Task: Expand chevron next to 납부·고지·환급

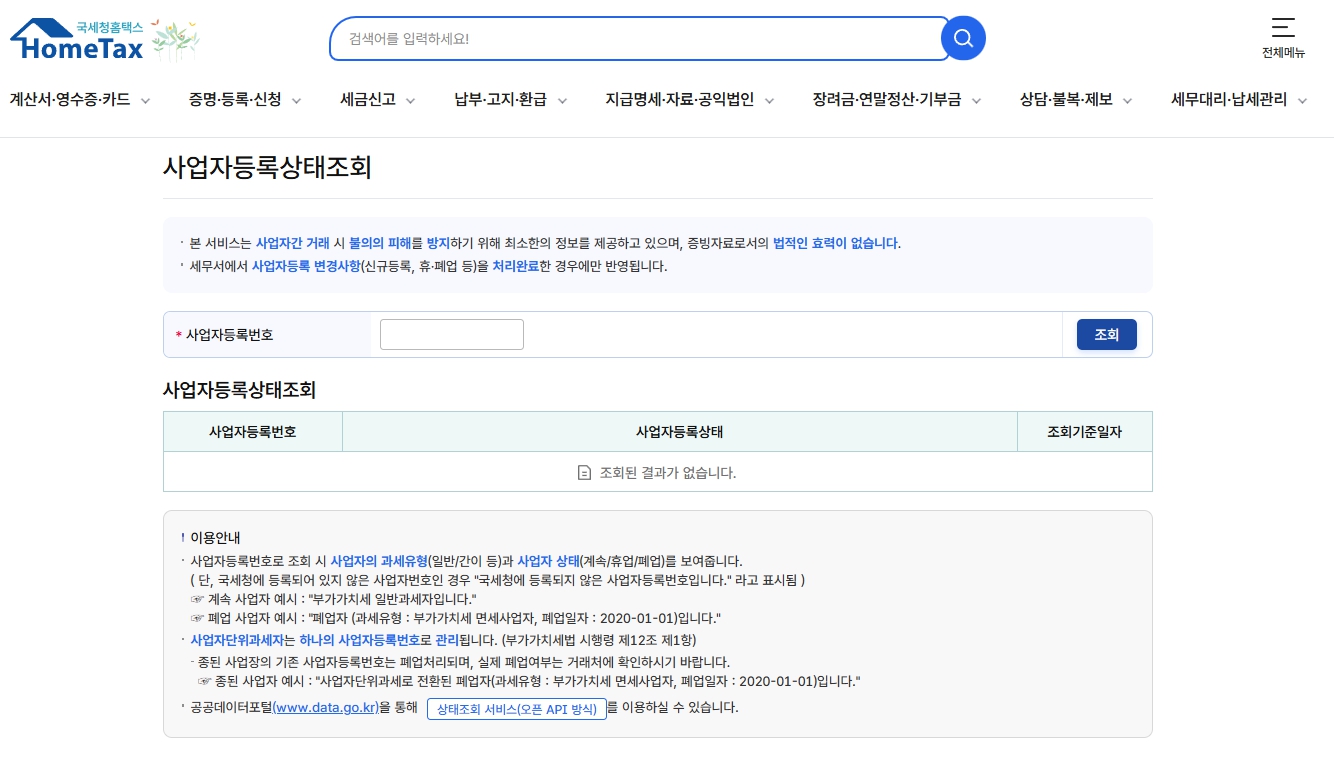Action: pos(562,101)
